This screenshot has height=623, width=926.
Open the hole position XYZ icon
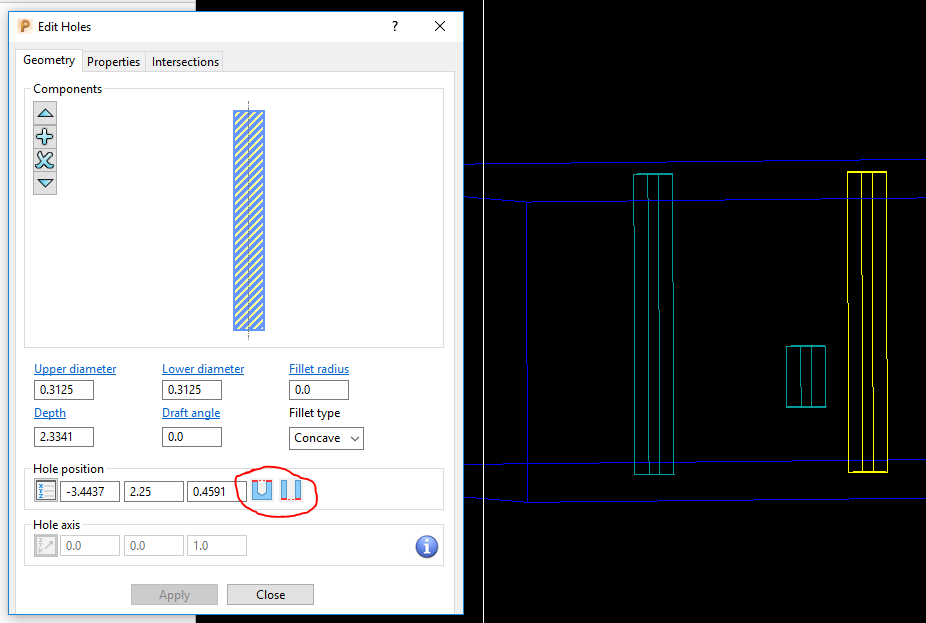45,491
